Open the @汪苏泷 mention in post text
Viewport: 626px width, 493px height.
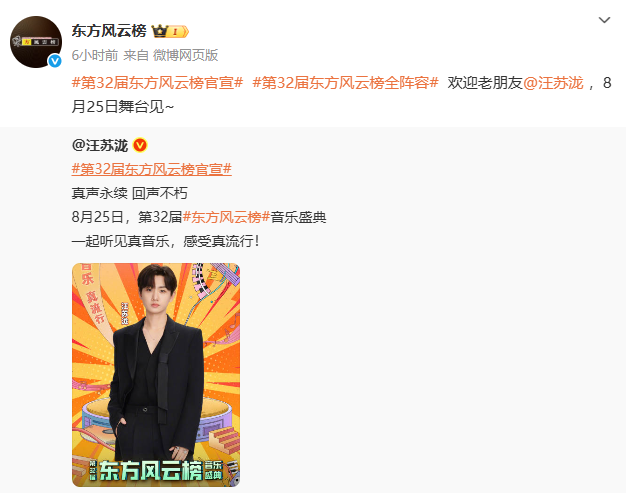[553, 83]
